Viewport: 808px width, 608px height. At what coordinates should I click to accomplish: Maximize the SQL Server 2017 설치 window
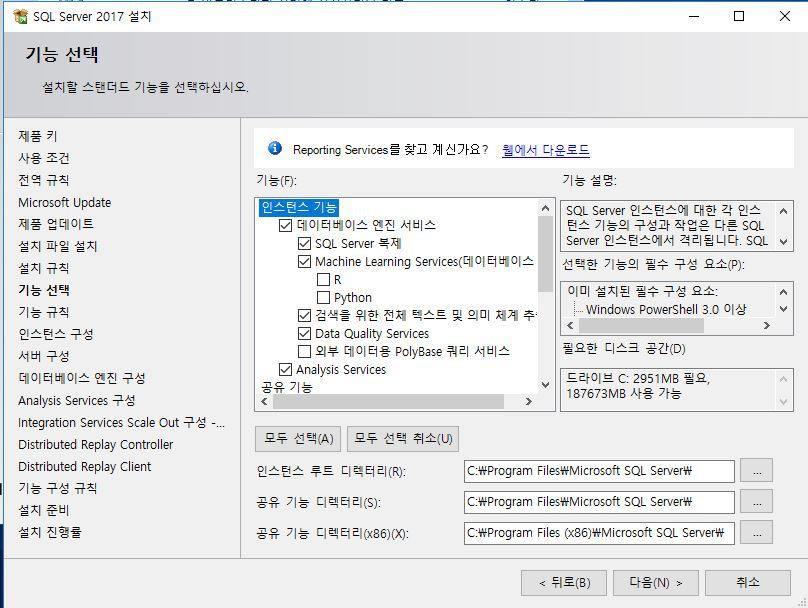pyautogui.click(x=739, y=16)
